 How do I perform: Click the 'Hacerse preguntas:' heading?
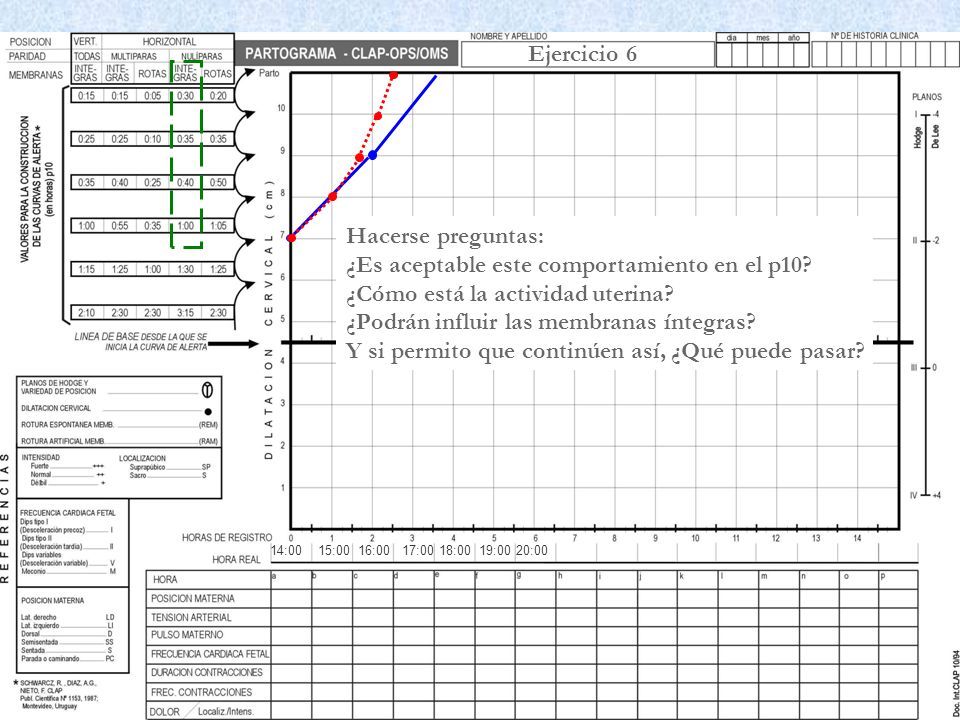[x=445, y=236]
